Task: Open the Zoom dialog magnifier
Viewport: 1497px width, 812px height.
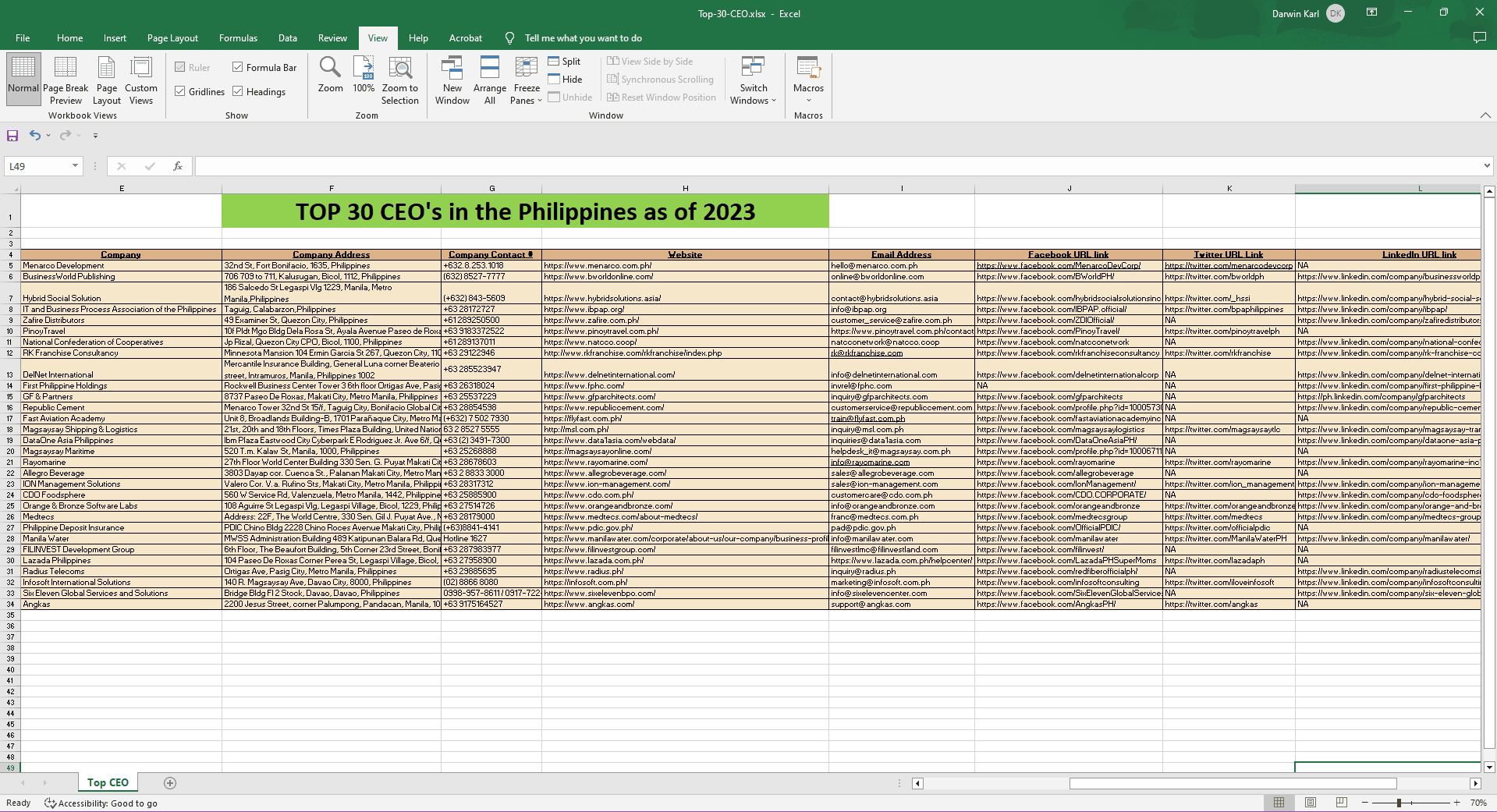Action: tap(331, 75)
